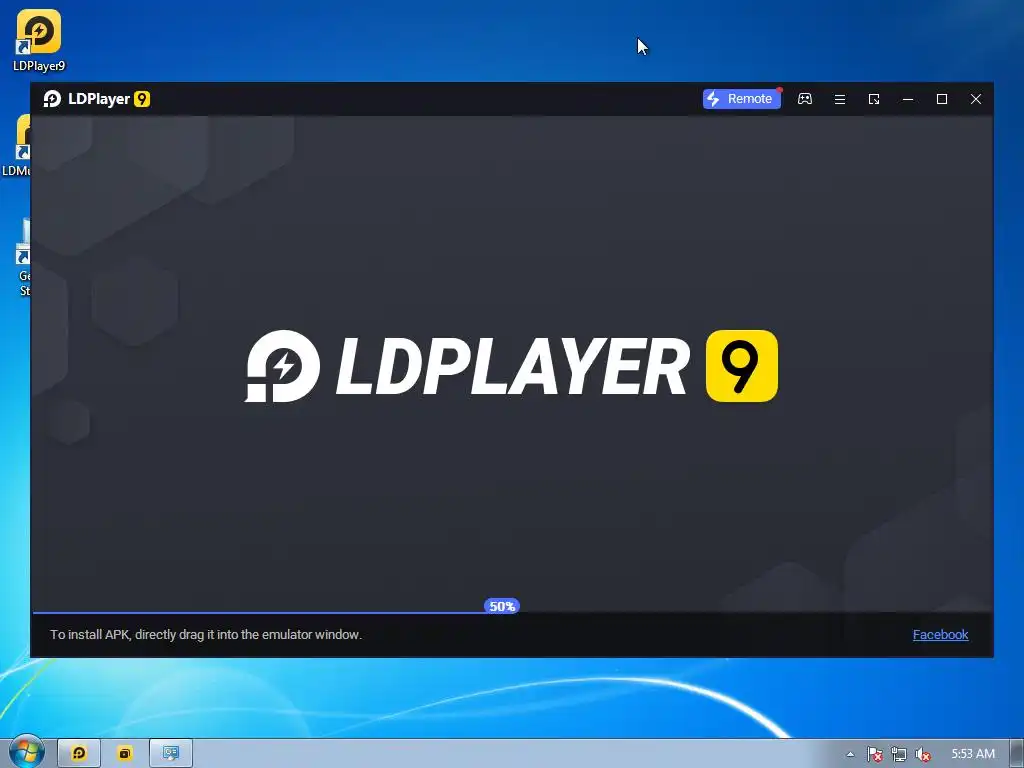The width and height of the screenshot is (1024, 768).
Task: Click the Remote button in LDPlayer title bar
Action: 741,99
